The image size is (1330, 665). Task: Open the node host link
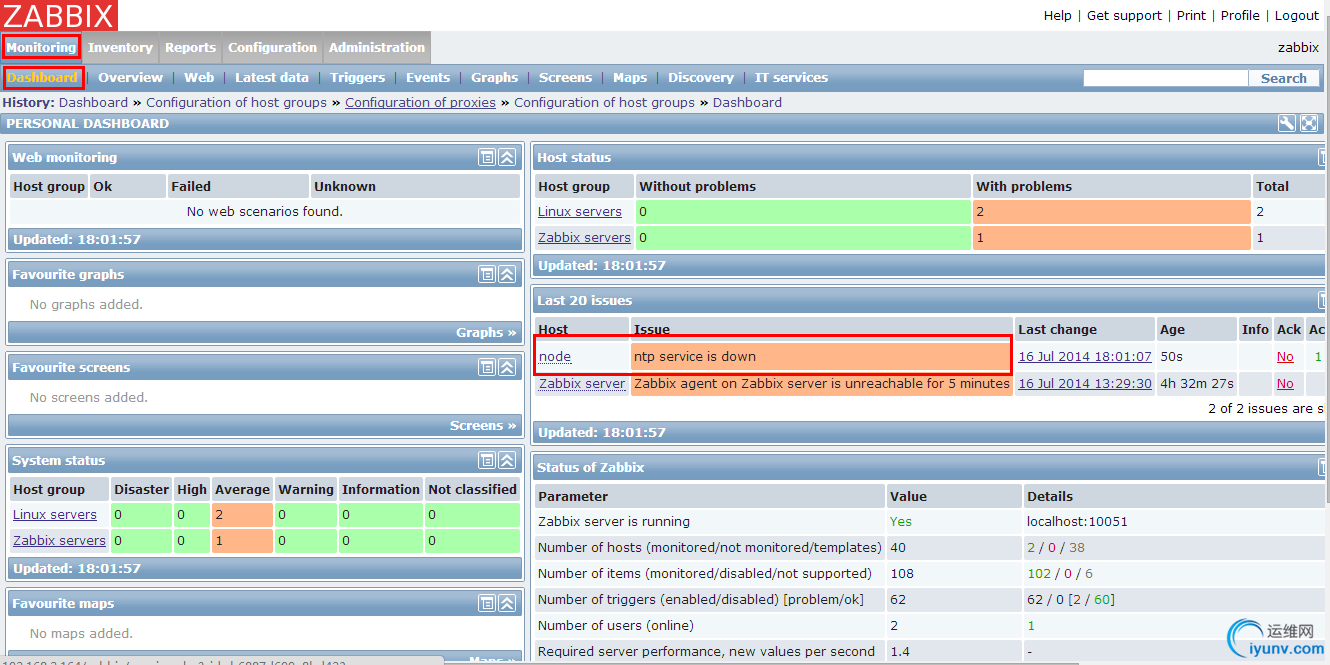click(x=555, y=356)
